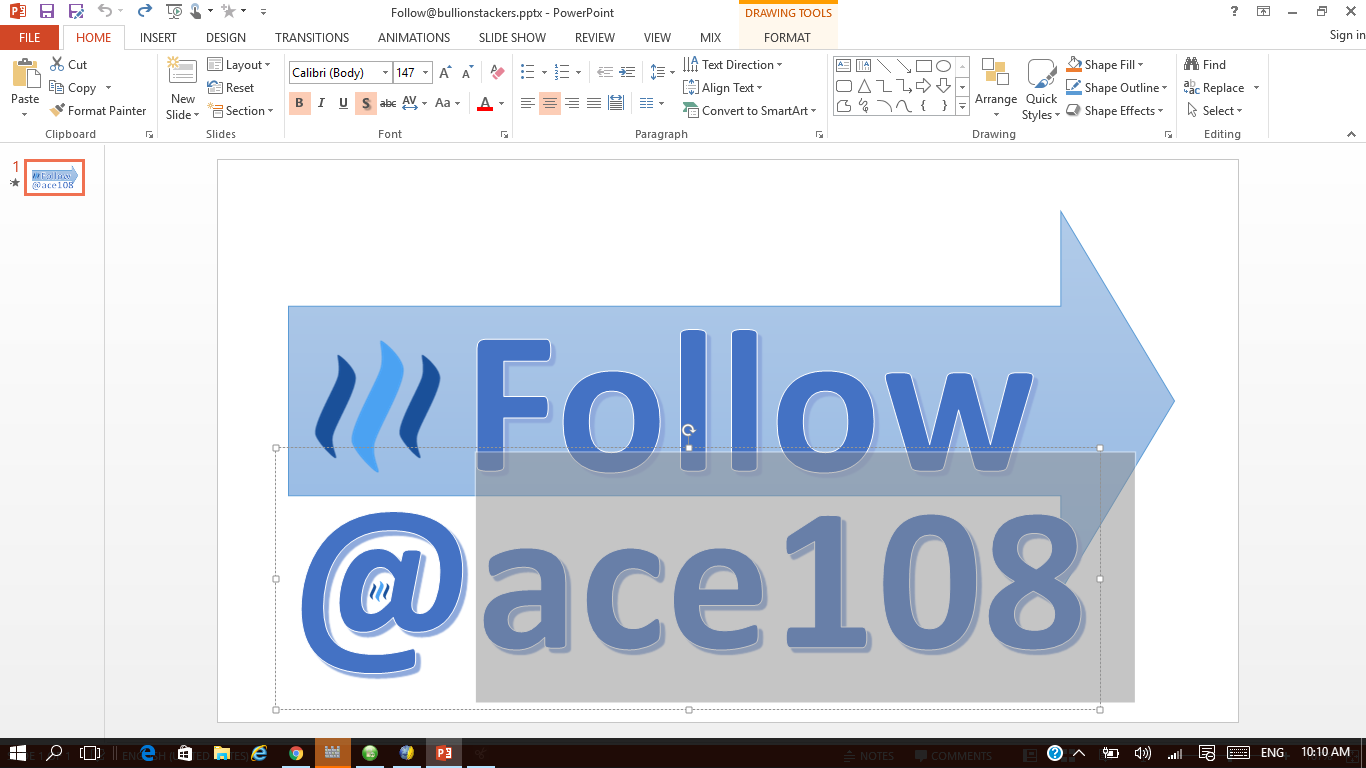Screen dimensions: 1366x768
Task: Expand the shapes gallery More arrow
Action: point(962,106)
